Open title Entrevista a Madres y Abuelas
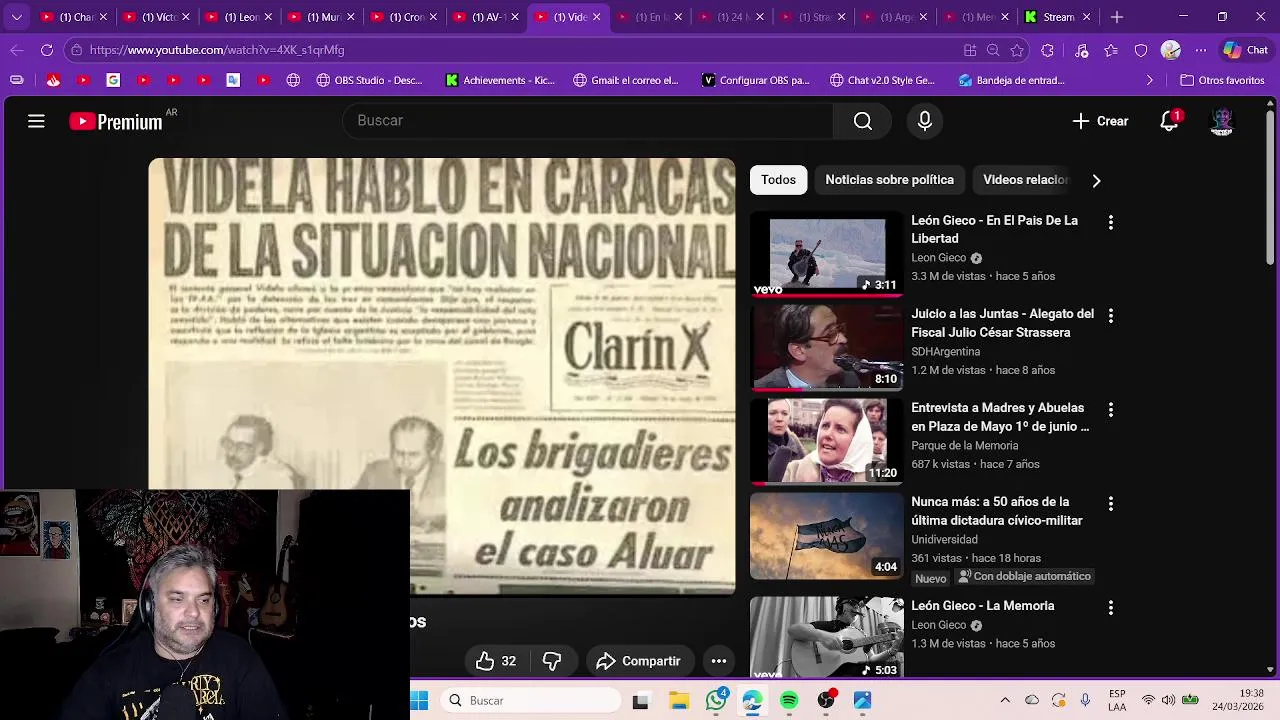Screen dimensions: 1280x720 (x=1000, y=417)
